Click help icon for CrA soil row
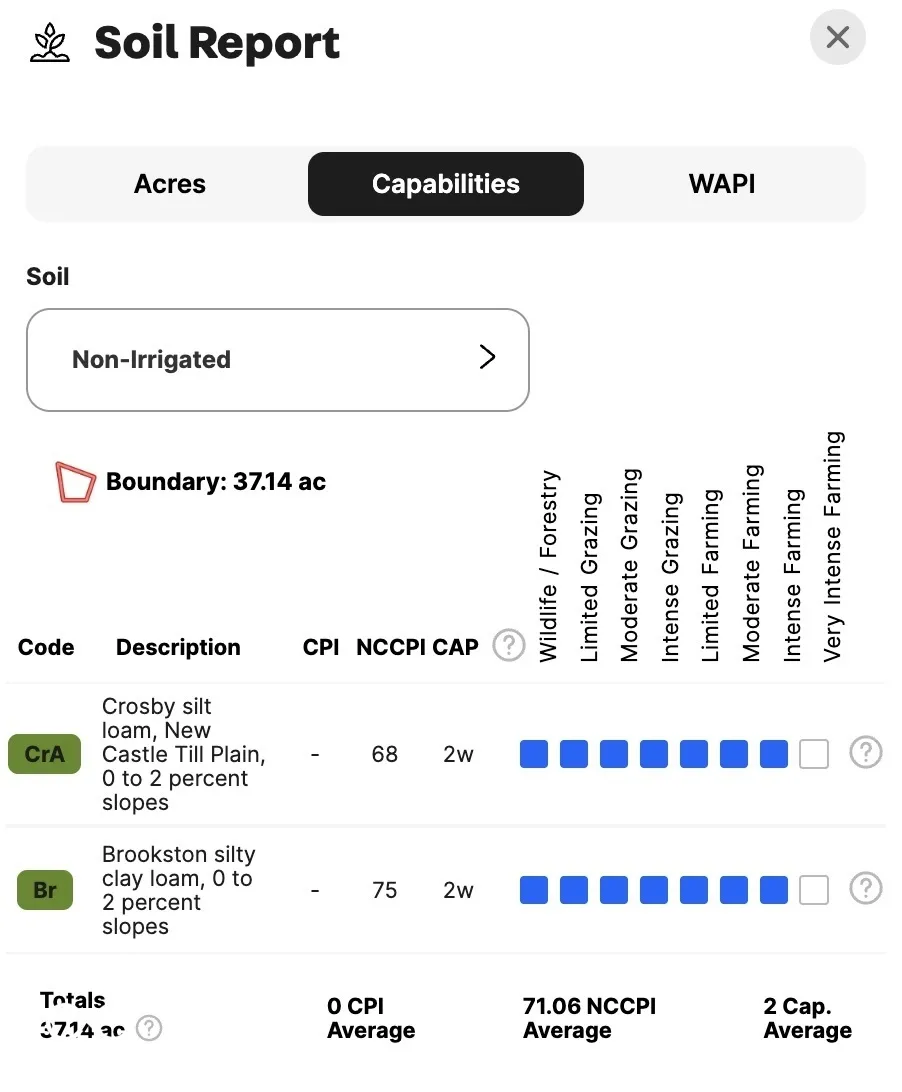902x1092 pixels. tap(865, 753)
